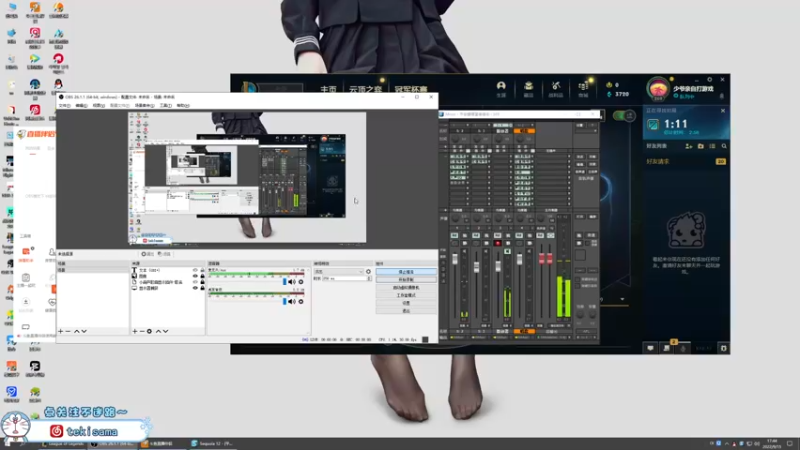This screenshot has width=800, height=450.
Task: Open 商城 store icon in League client
Action: point(583,89)
